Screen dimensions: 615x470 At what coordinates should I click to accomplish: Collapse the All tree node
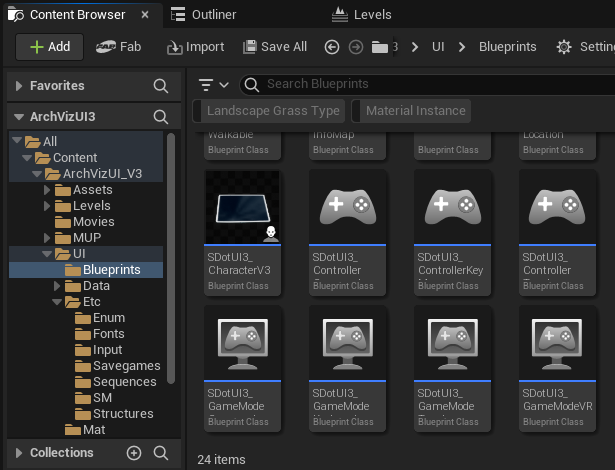(x=17, y=140)
